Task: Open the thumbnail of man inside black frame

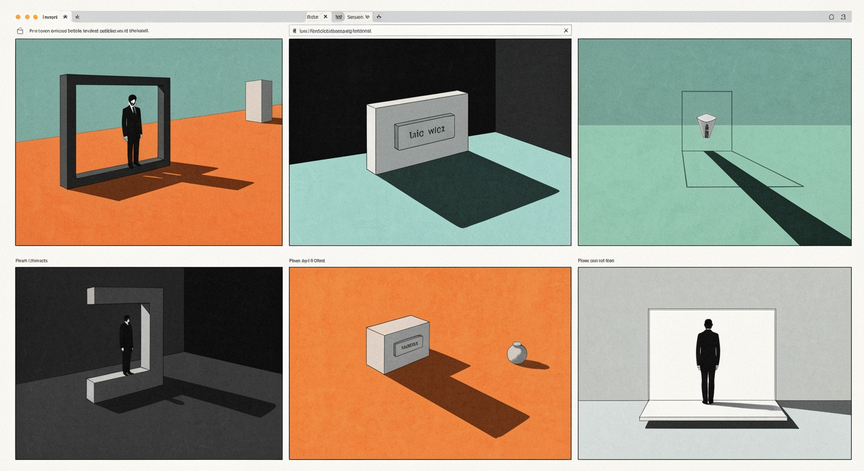Action: pyautogui.click(x=149, y=142)
